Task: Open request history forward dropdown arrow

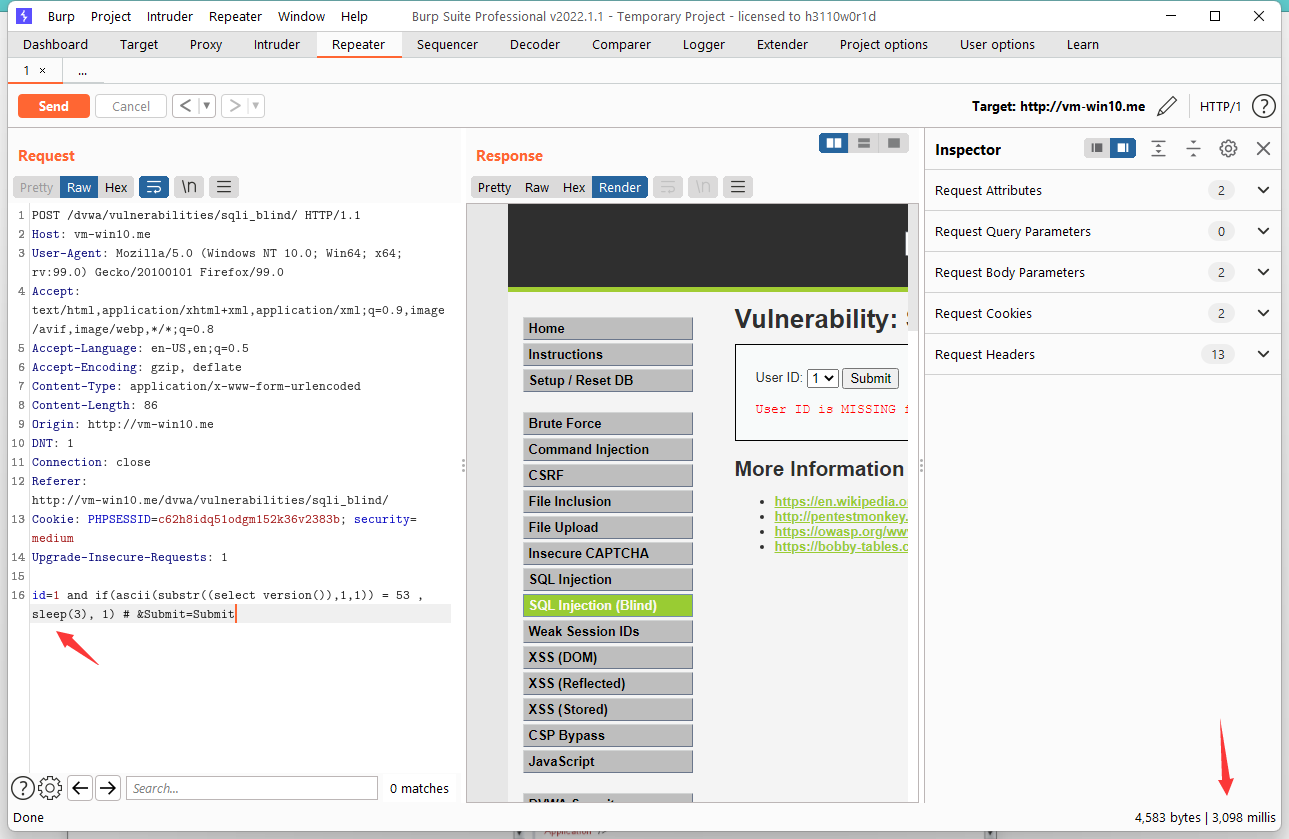Action: [256, 106]
